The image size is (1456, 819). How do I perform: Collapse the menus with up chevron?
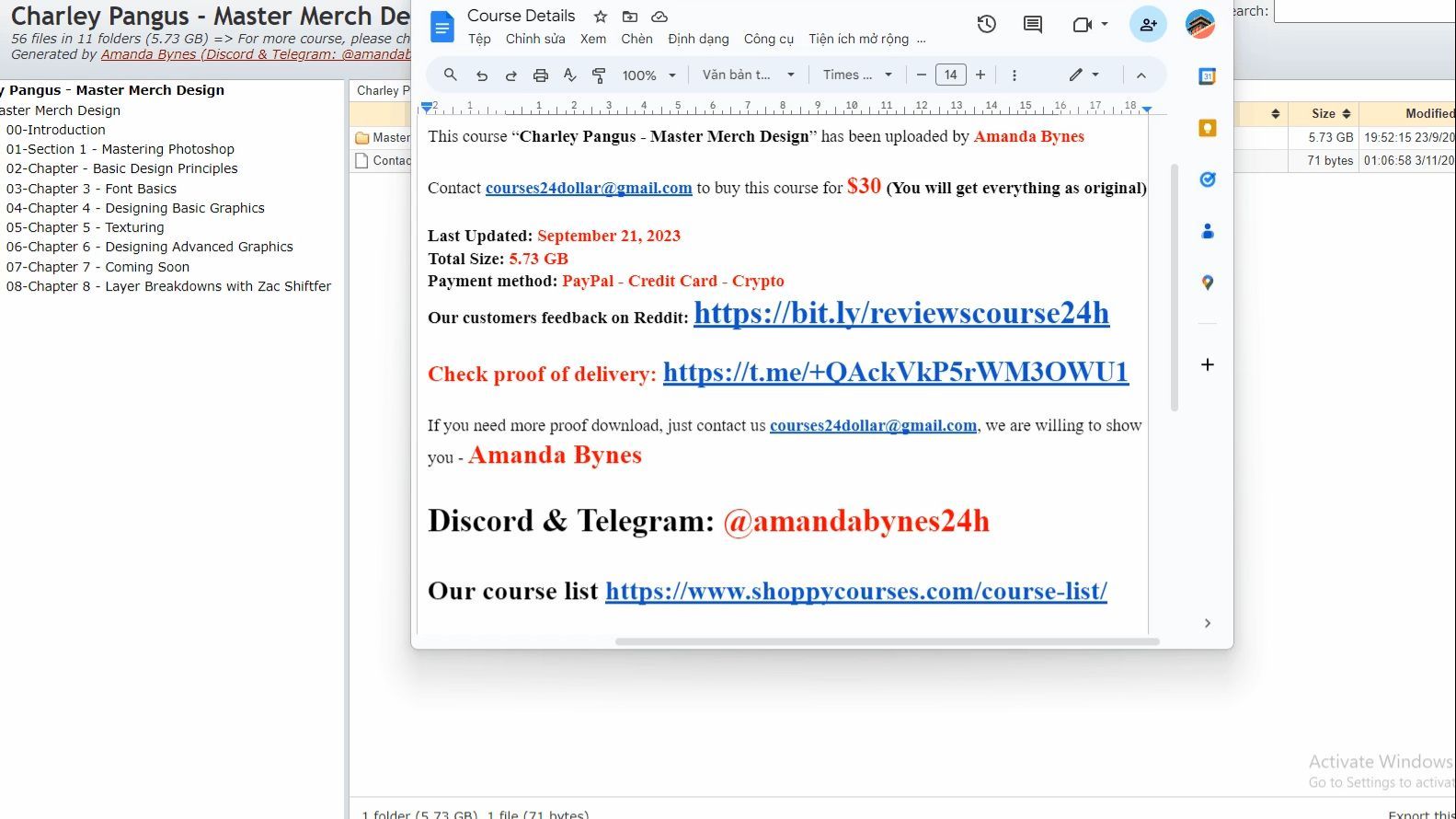pyautogui.click(x=1141, y=75)
